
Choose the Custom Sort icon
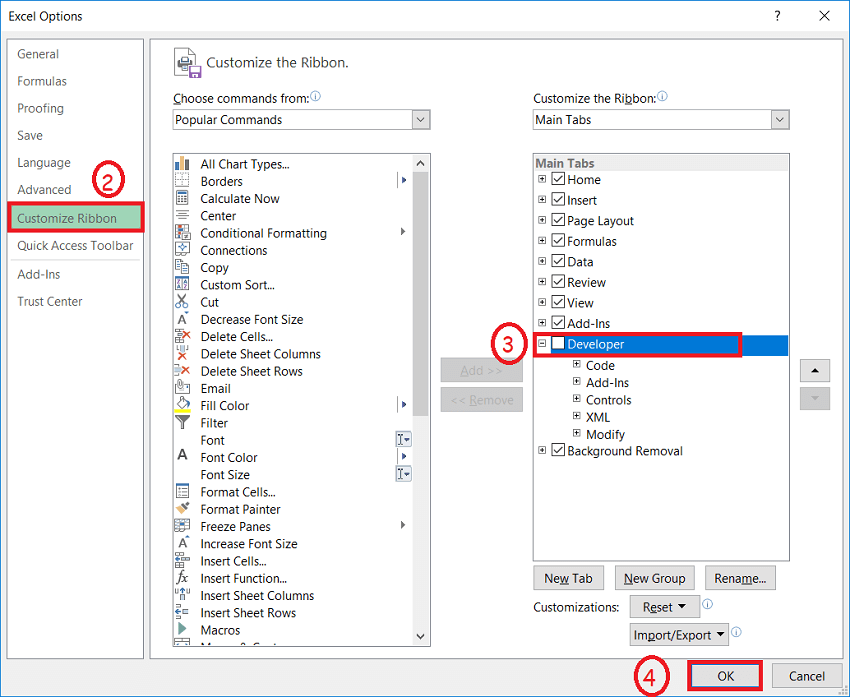(182, 285)
